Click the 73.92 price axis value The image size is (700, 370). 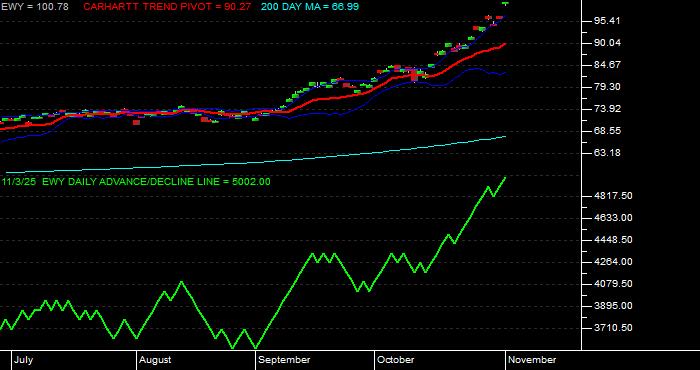click(607, 109)
